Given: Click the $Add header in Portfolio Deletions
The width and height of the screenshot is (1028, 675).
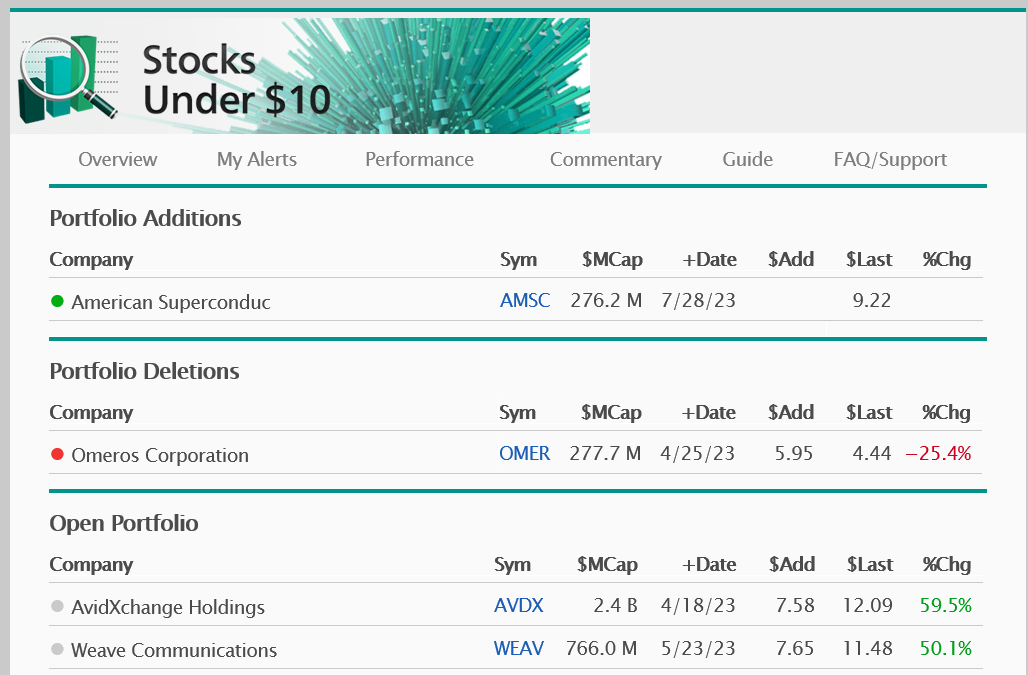Looking at the screenshot, I should [x=791, y=412].
